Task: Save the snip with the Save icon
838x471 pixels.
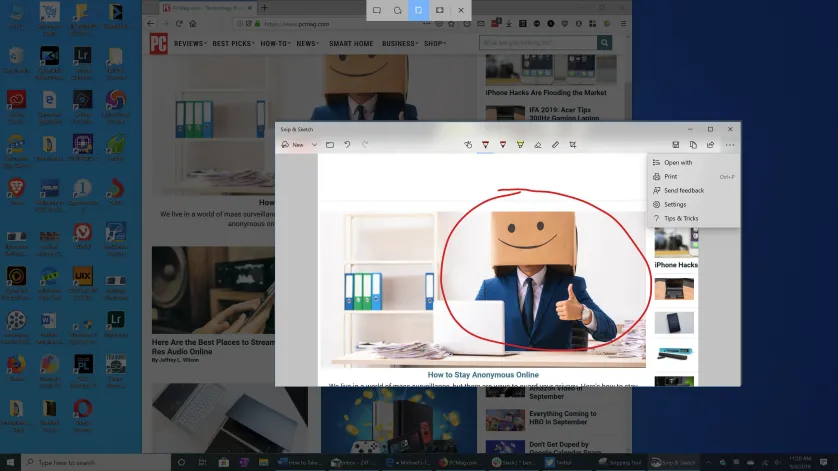Action: click(x=676, y=145)
